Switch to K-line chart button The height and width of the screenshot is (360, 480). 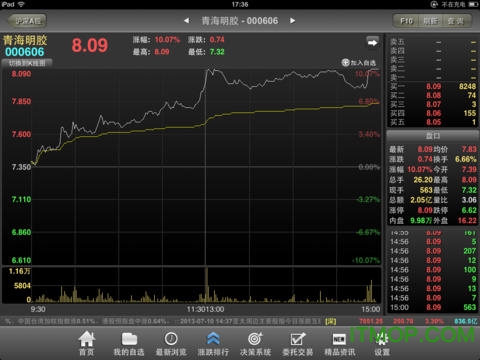click(27, 63)
